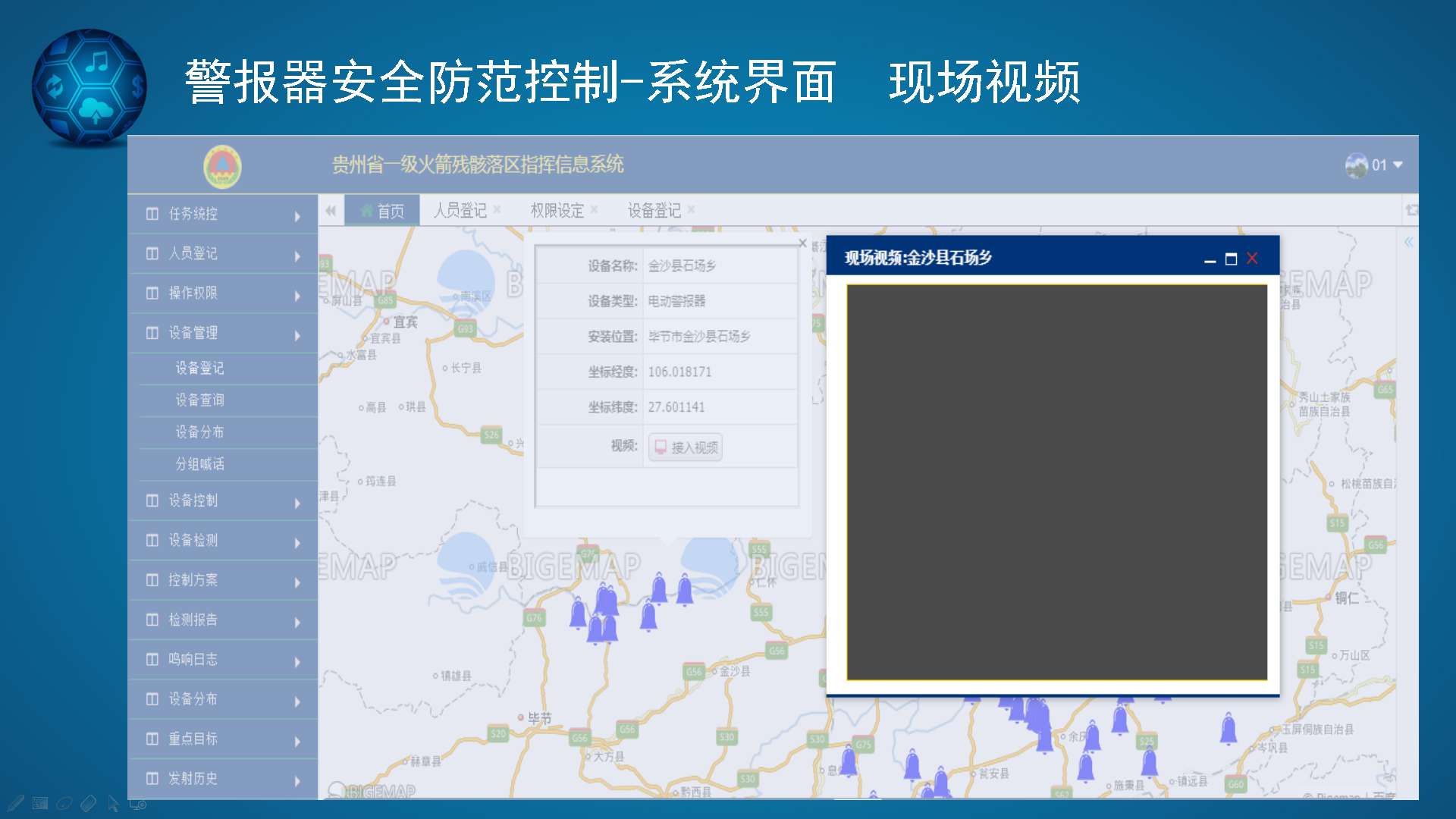This screenshot has width=1456, height=819.
Task: Close the 人员登记 tab
Action: click(497, 209)
